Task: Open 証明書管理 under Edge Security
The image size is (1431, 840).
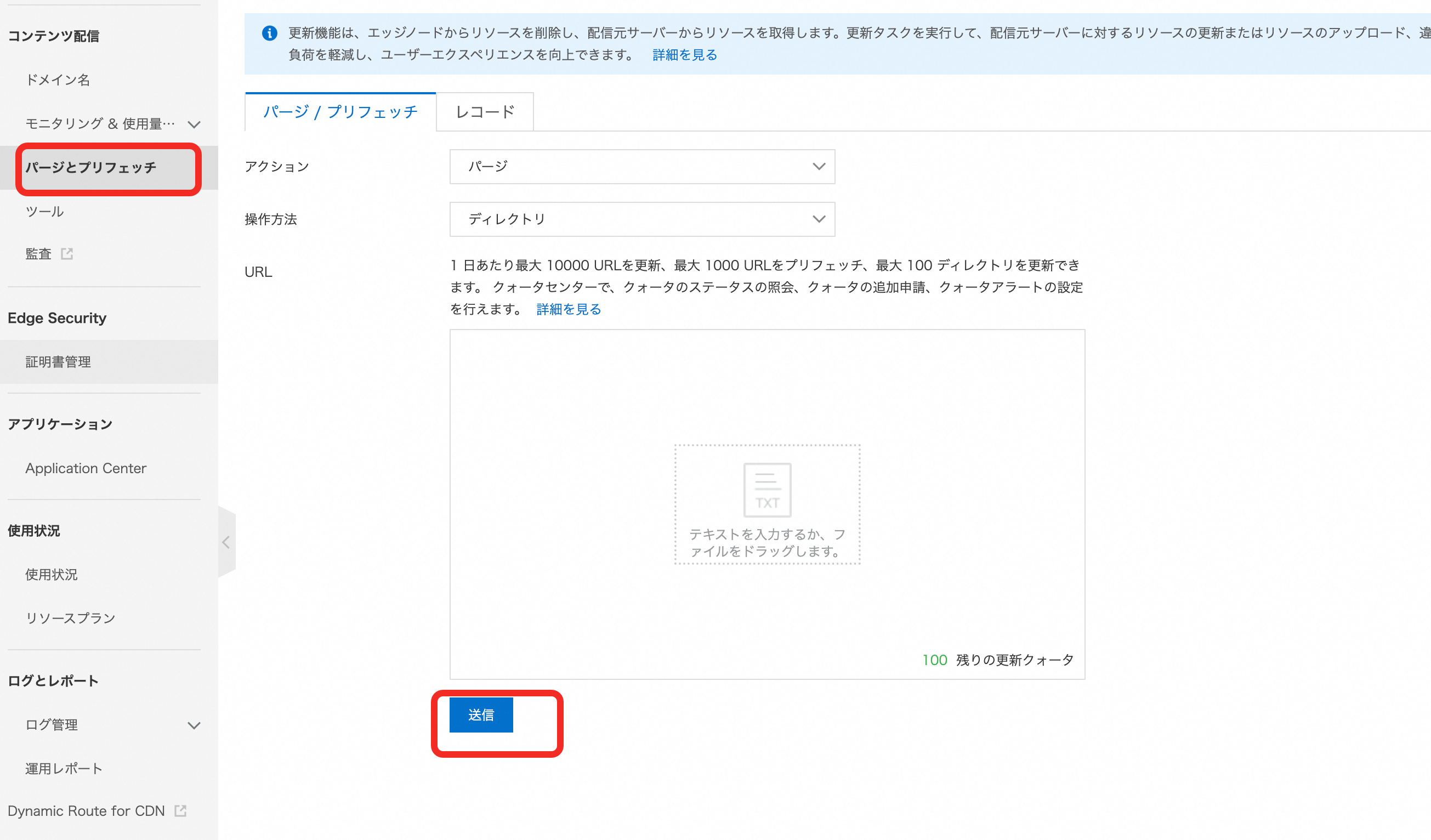Action: pos(58,362)
